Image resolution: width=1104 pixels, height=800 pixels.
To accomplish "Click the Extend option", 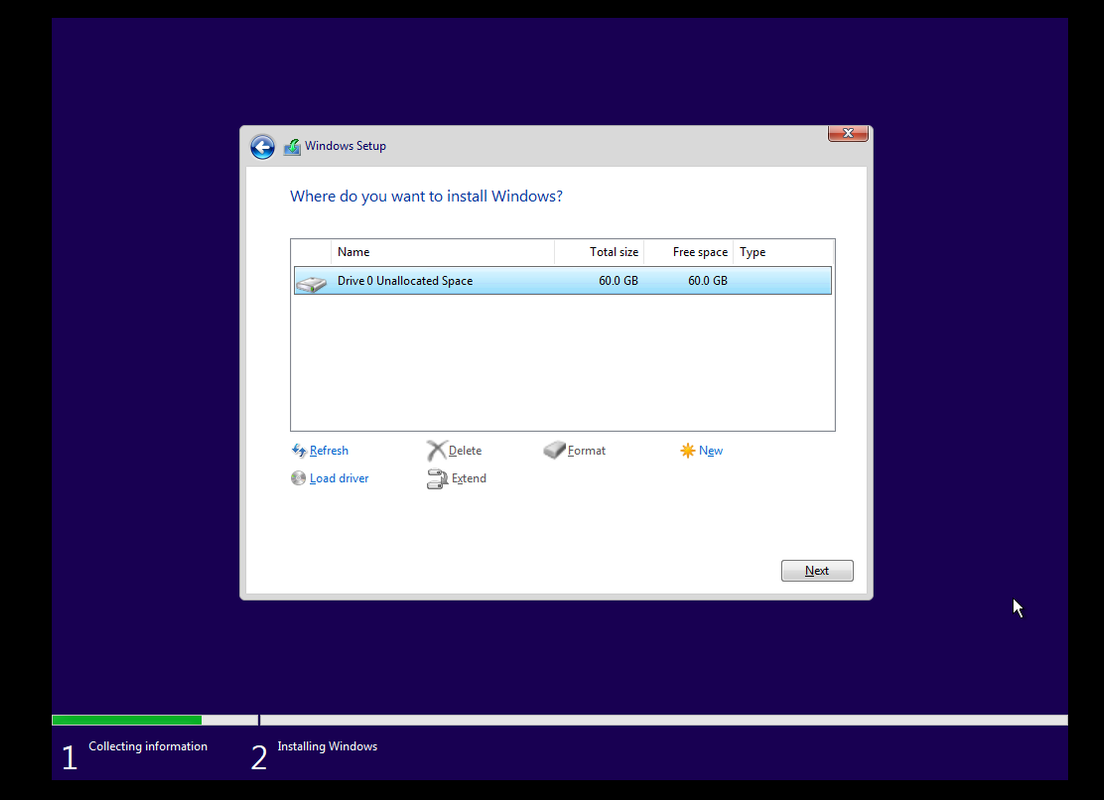I will tap(469, 478).
